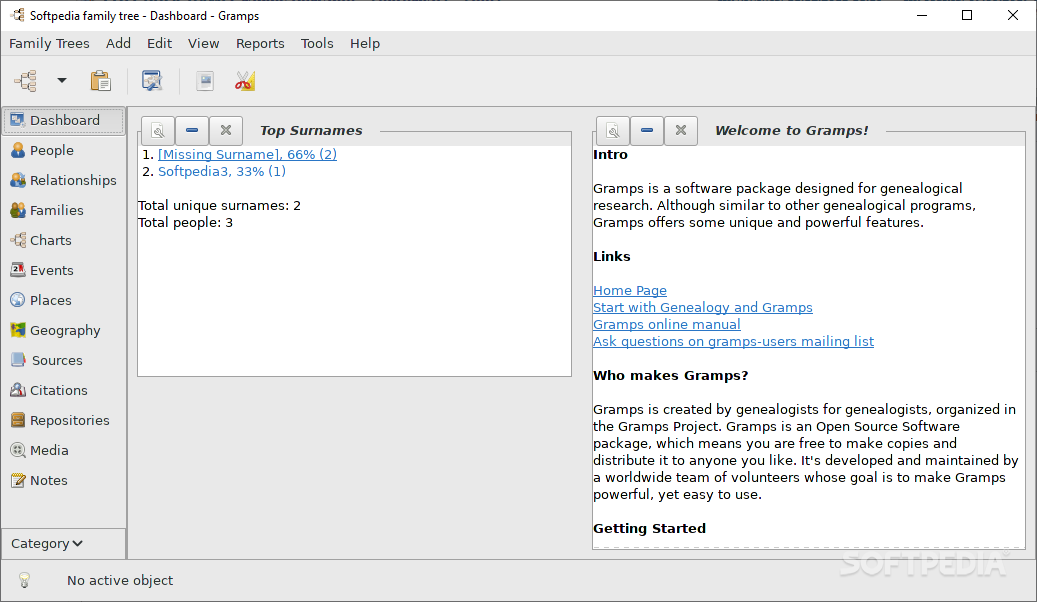Open the Places view icon
The image size is (1037, 602).
[18, 300]
